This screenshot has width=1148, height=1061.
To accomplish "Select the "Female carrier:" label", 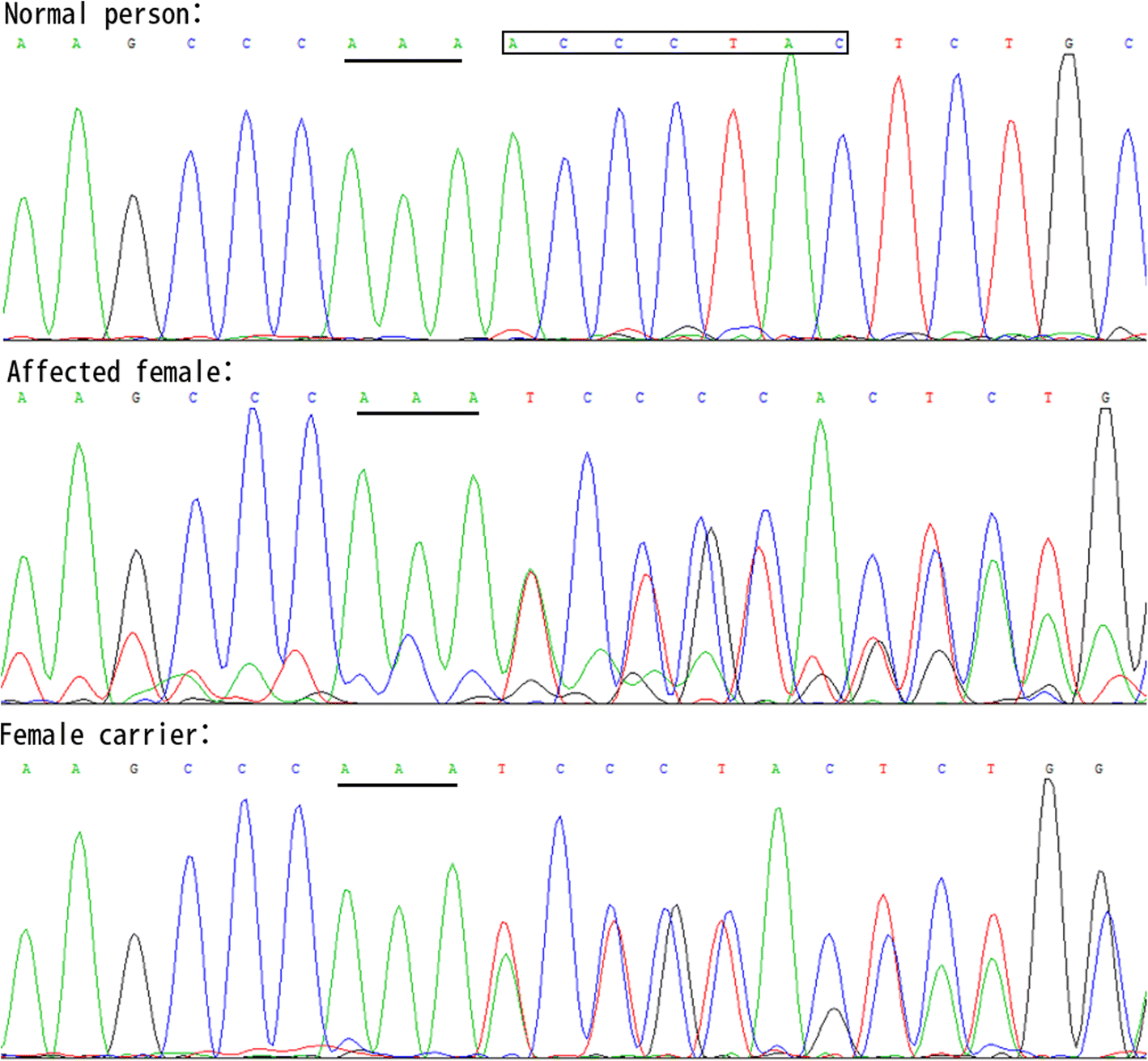I will (105, 735).
